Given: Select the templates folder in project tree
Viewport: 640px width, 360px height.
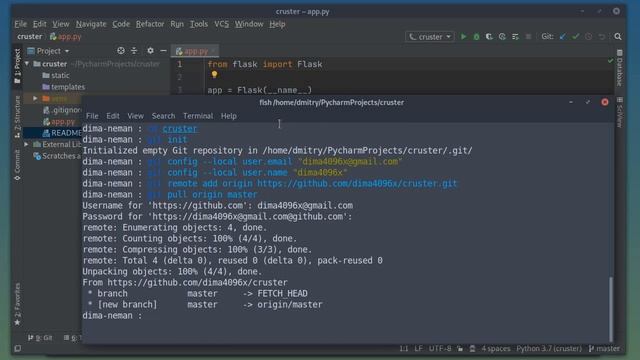Looking at the screenshot, I should [x=64, y=87].
